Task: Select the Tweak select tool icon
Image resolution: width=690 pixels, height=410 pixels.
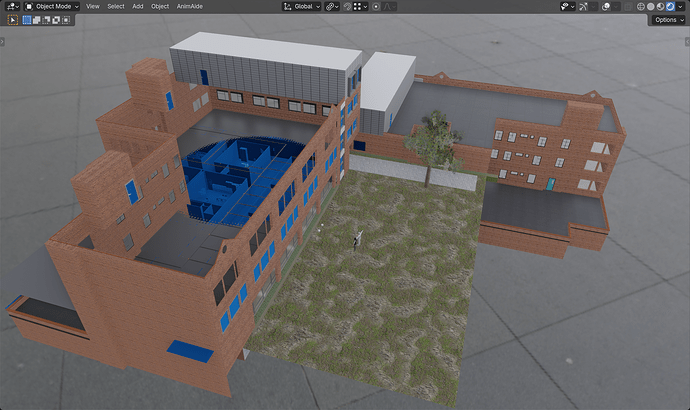Action: pyautogui.click(x=13, y=20)
